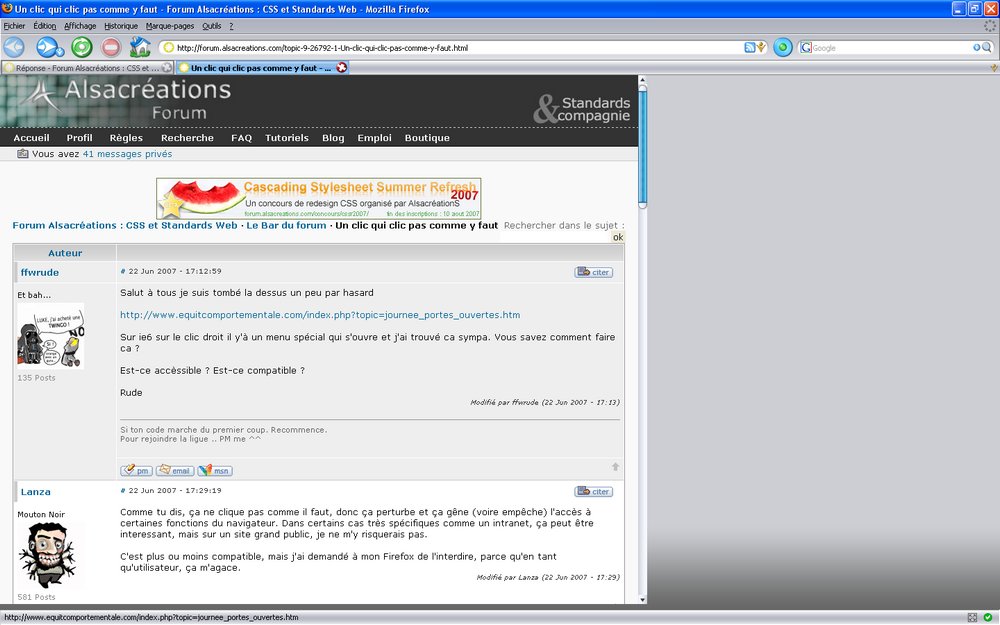This screenshot has height=625, width=1000.
Task: Open Profil in forum navigation
Action: 79,138
